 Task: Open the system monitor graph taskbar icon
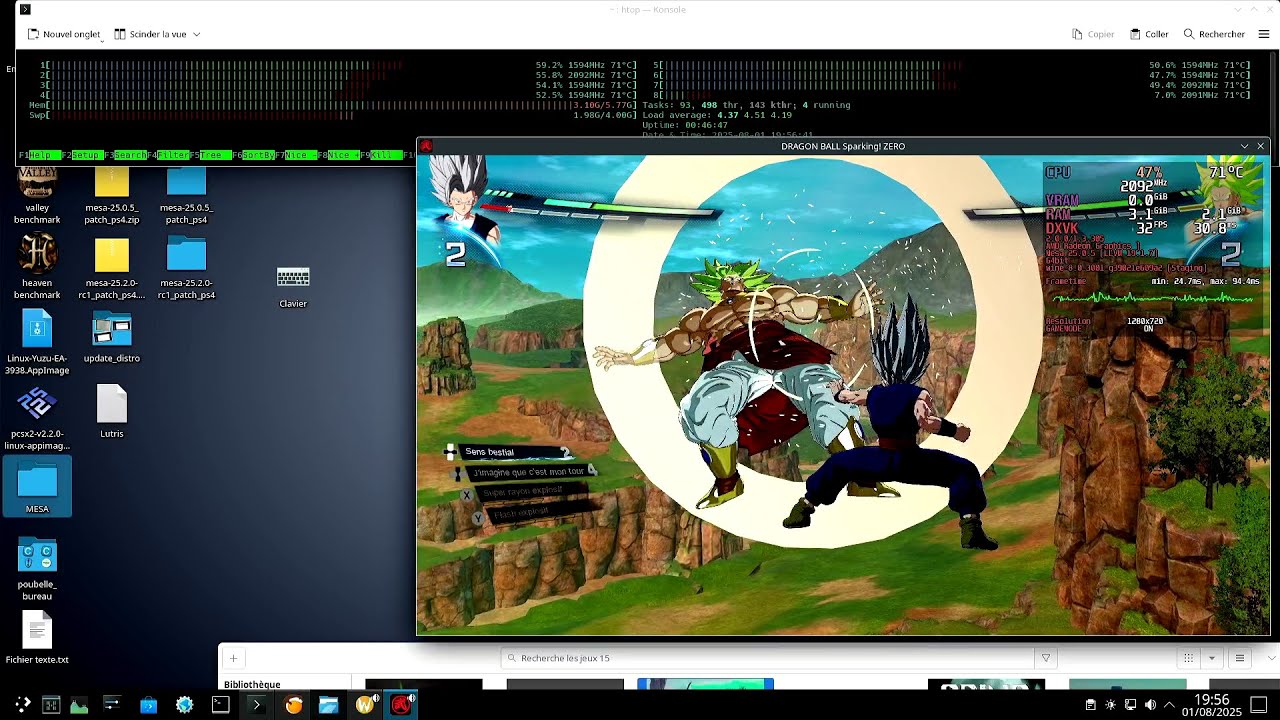pyautogui.click(x=78, y=705)
